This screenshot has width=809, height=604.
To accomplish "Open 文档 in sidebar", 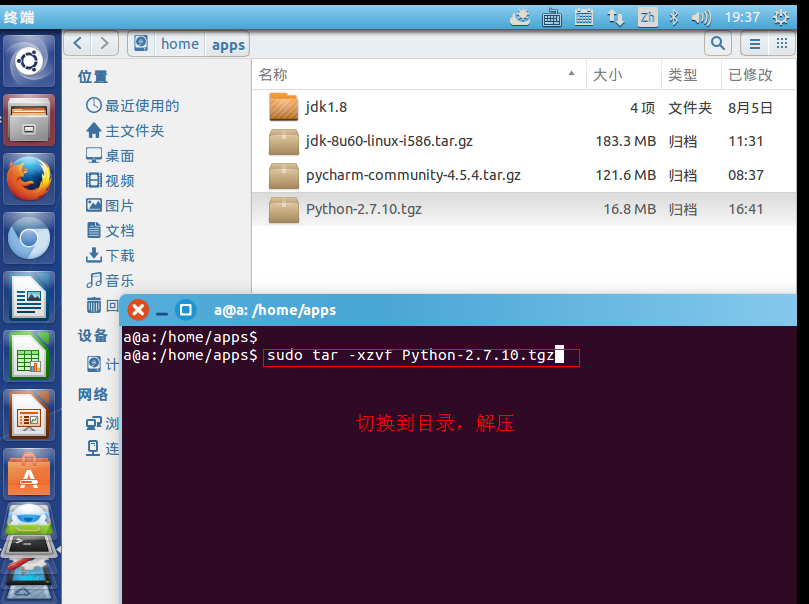I will coord(110,230).
